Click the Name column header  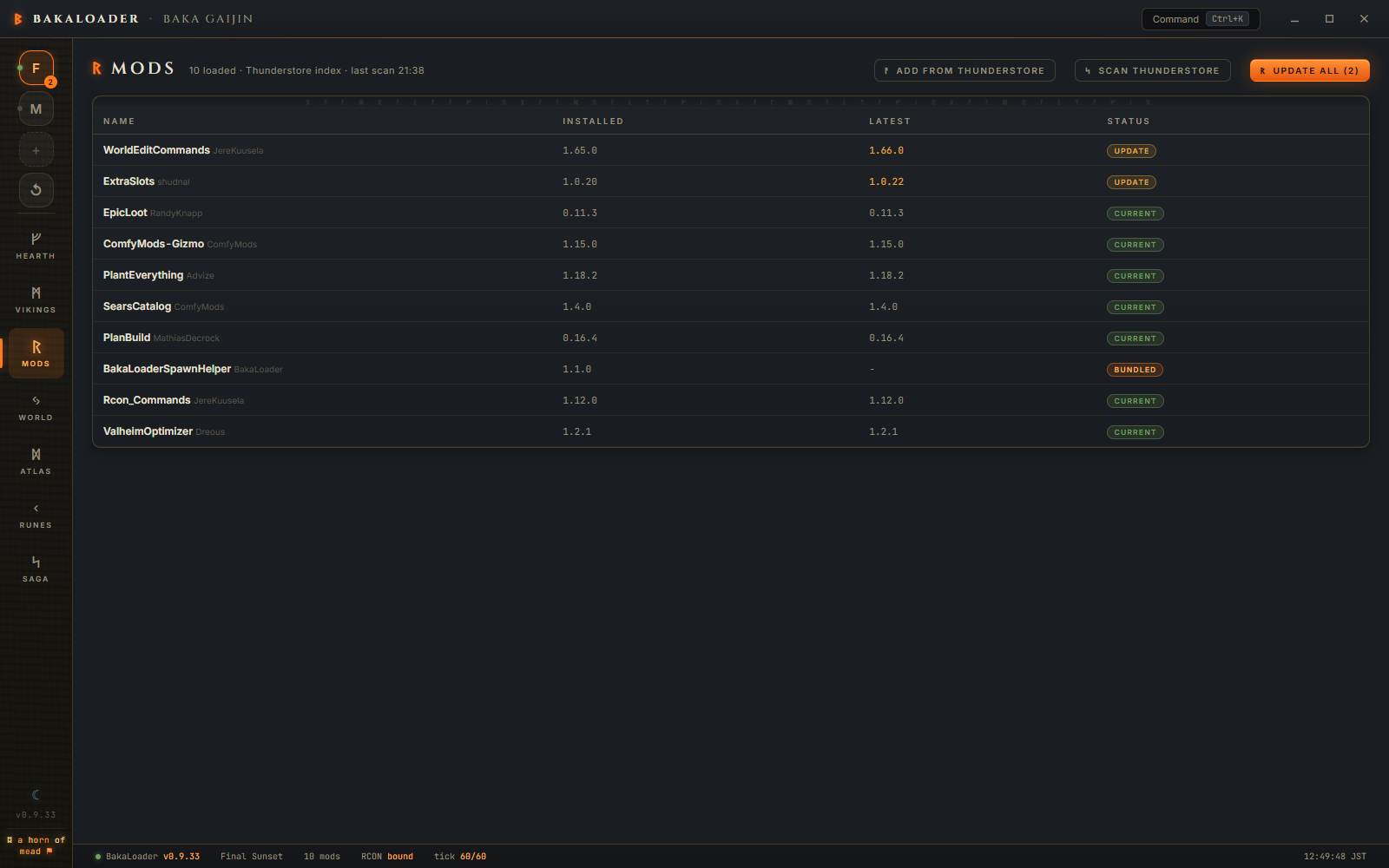[119, 122]
